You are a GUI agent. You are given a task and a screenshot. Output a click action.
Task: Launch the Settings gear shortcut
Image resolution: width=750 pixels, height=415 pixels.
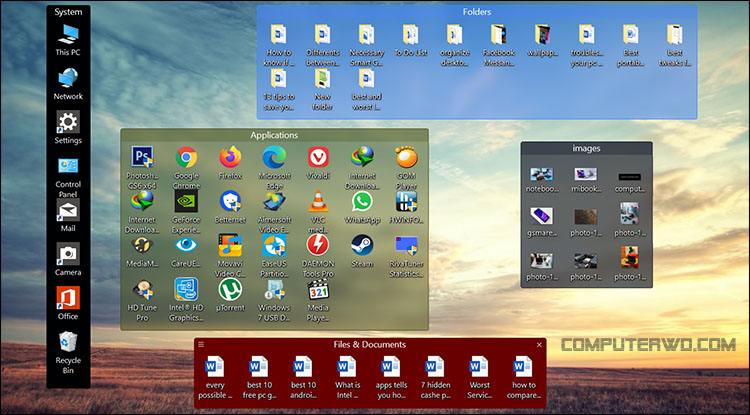coord(68,122)
